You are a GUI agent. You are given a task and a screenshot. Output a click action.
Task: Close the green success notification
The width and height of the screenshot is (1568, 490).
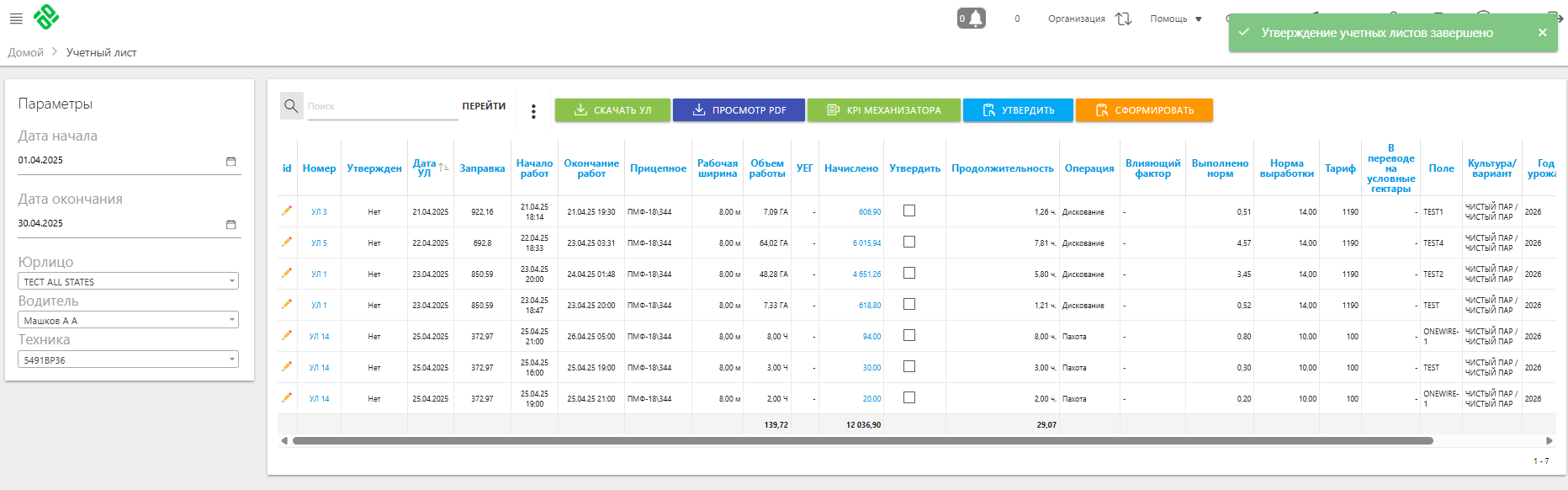point(1542,33)
